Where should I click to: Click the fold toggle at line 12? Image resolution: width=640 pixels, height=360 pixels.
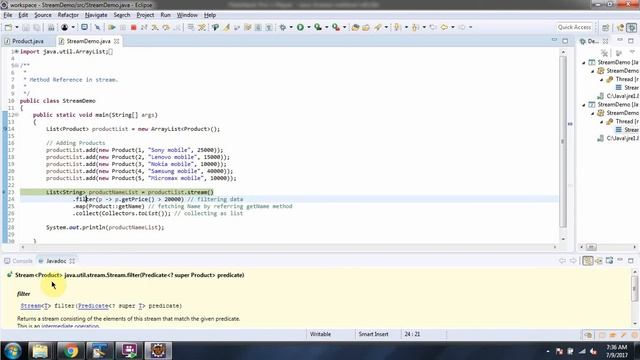[x=17, y=115]
